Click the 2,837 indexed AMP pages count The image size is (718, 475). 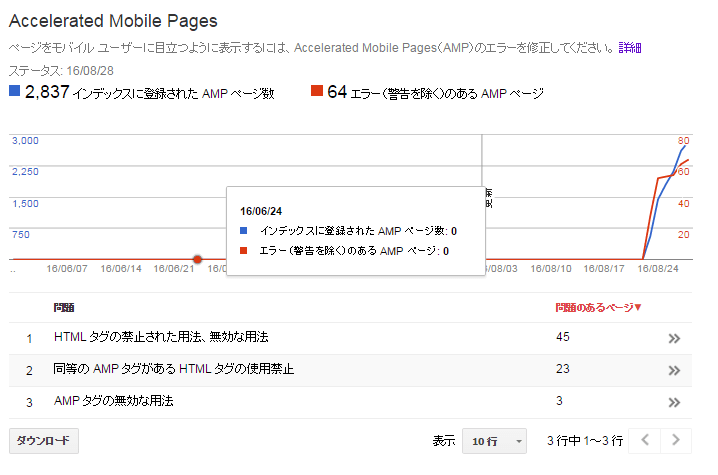pyautogui.click(x=47, y=93)
